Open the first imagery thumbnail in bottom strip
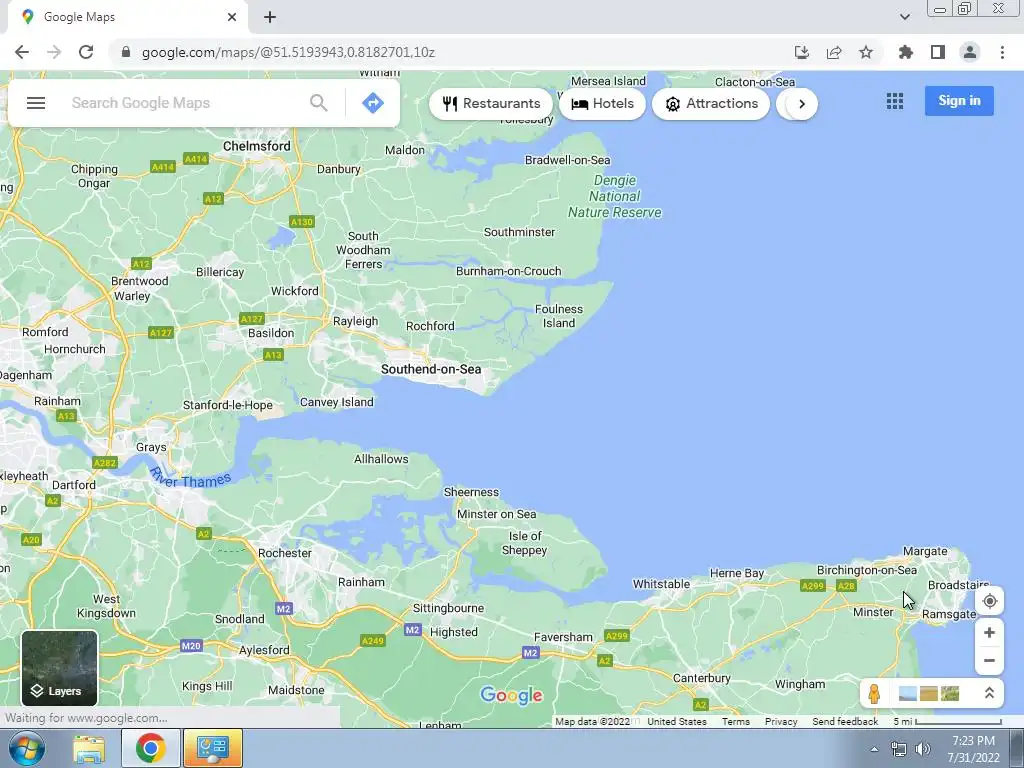Viewport: 1024px width, 768px height. [x=908, y=694]
